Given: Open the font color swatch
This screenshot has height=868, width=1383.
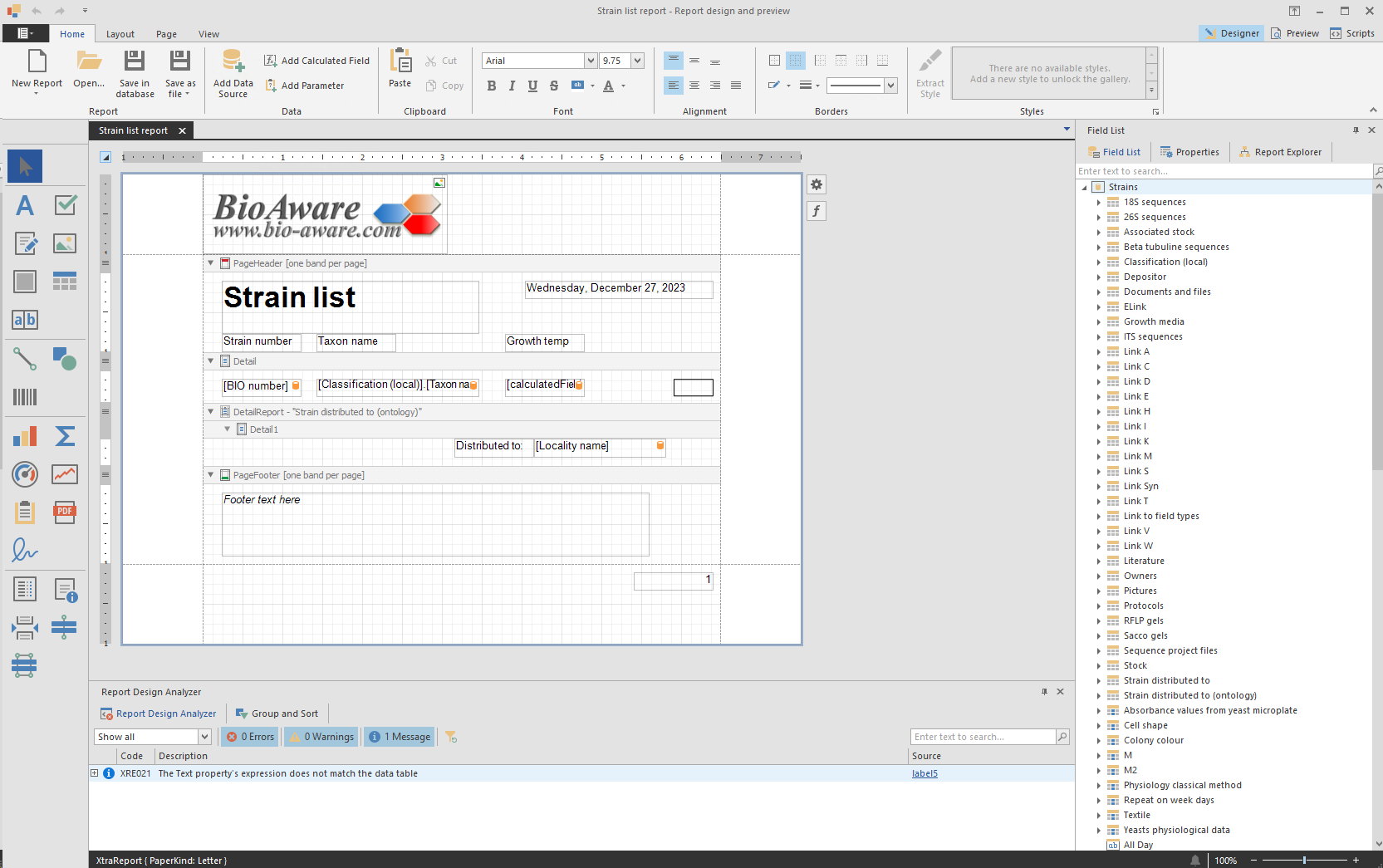Looking at the screenshot, I should [609, 86].
